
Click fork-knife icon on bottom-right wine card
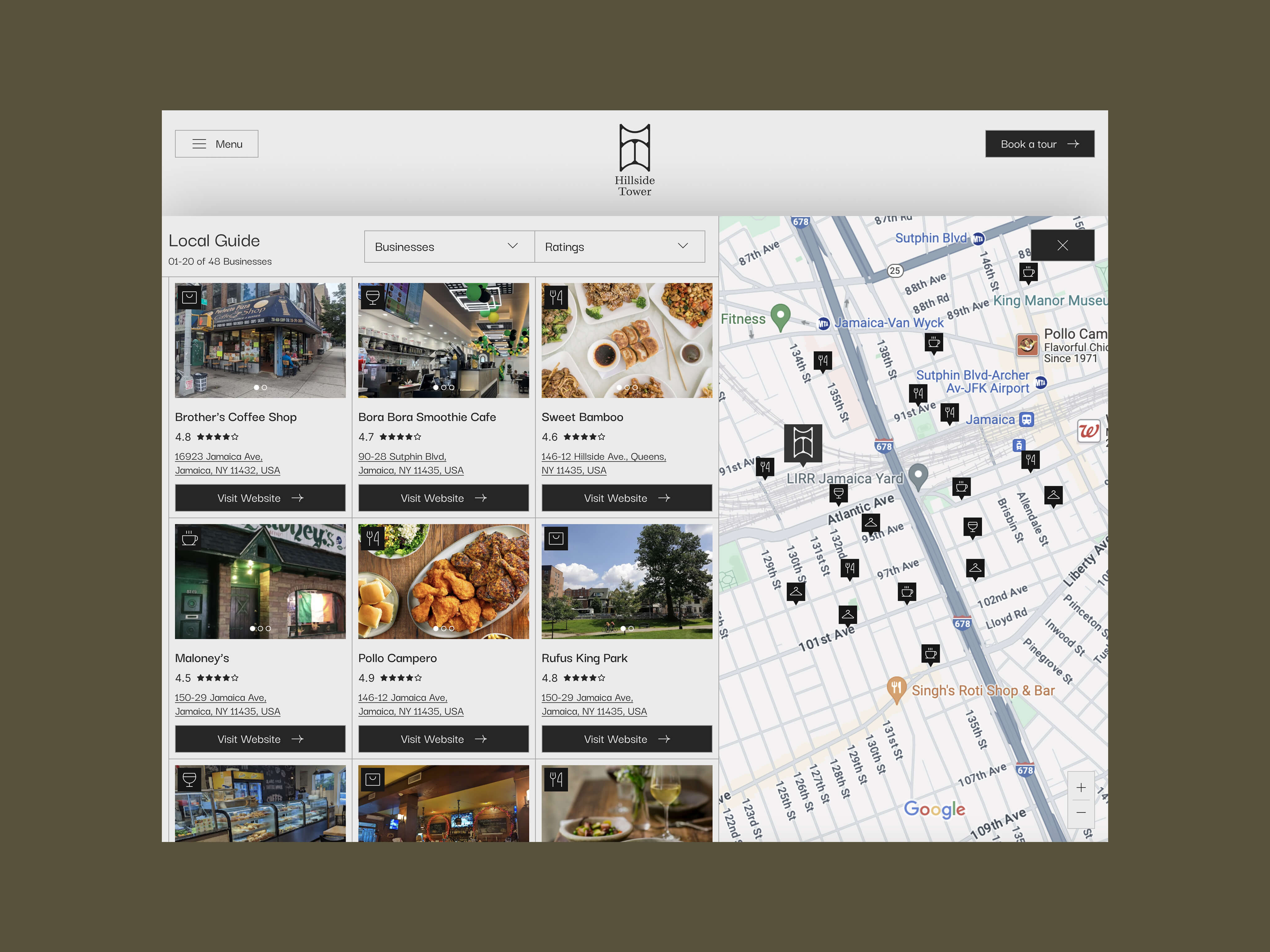(556, 779)
